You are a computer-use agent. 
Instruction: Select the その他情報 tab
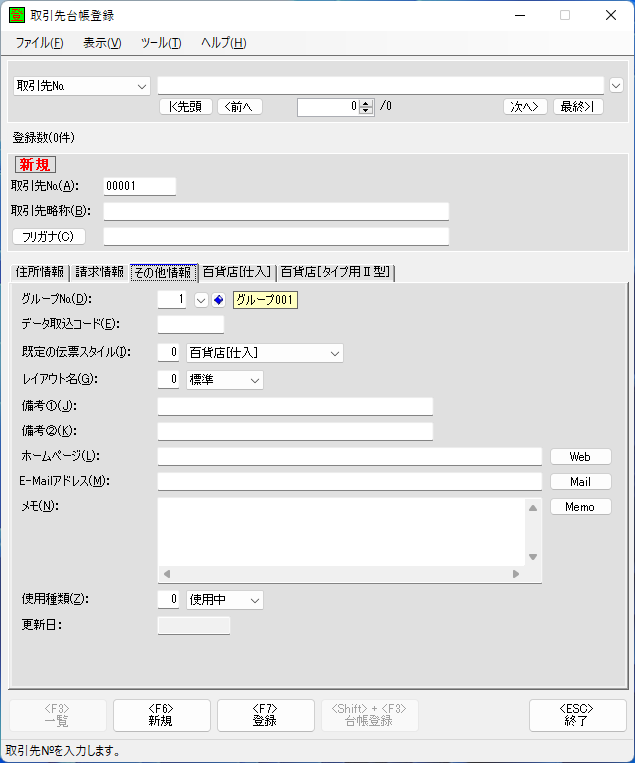coord(163,272)
